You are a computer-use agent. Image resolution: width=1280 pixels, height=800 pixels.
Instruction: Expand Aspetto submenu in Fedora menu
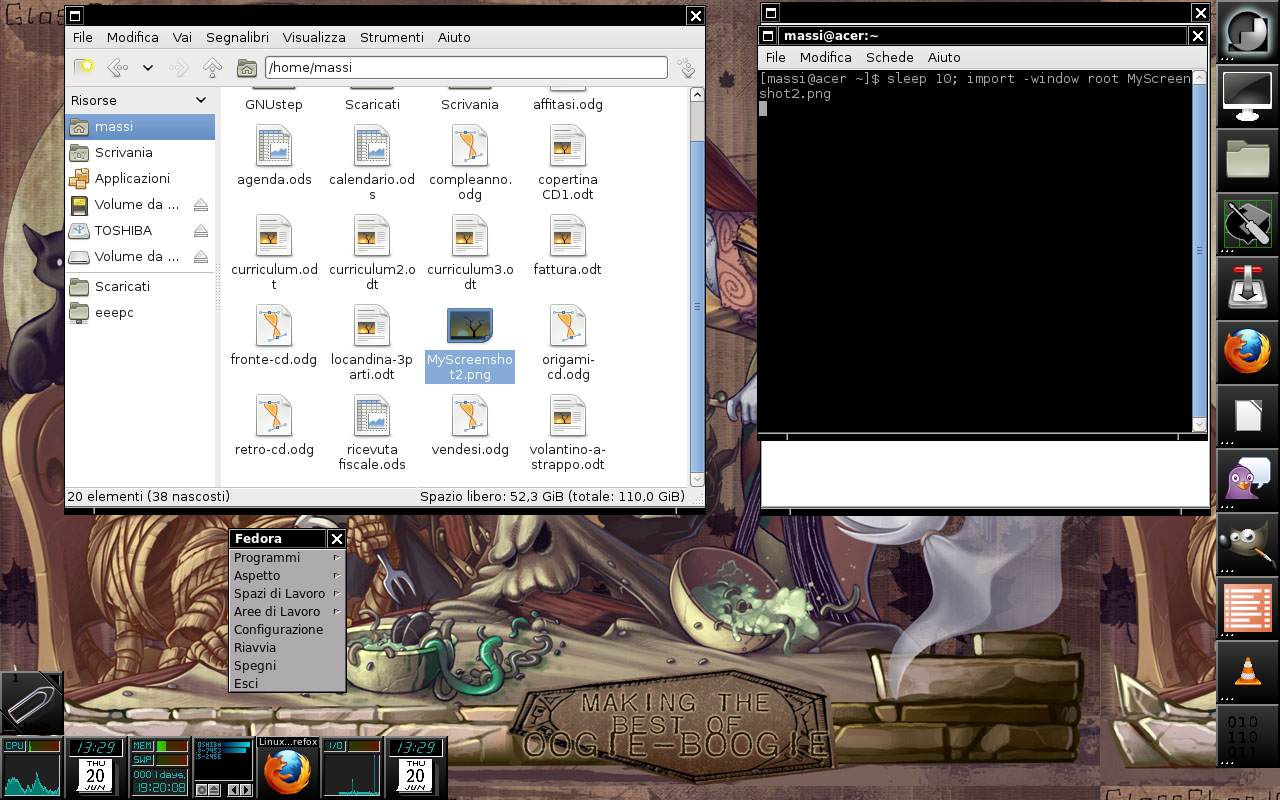point(288,576)
